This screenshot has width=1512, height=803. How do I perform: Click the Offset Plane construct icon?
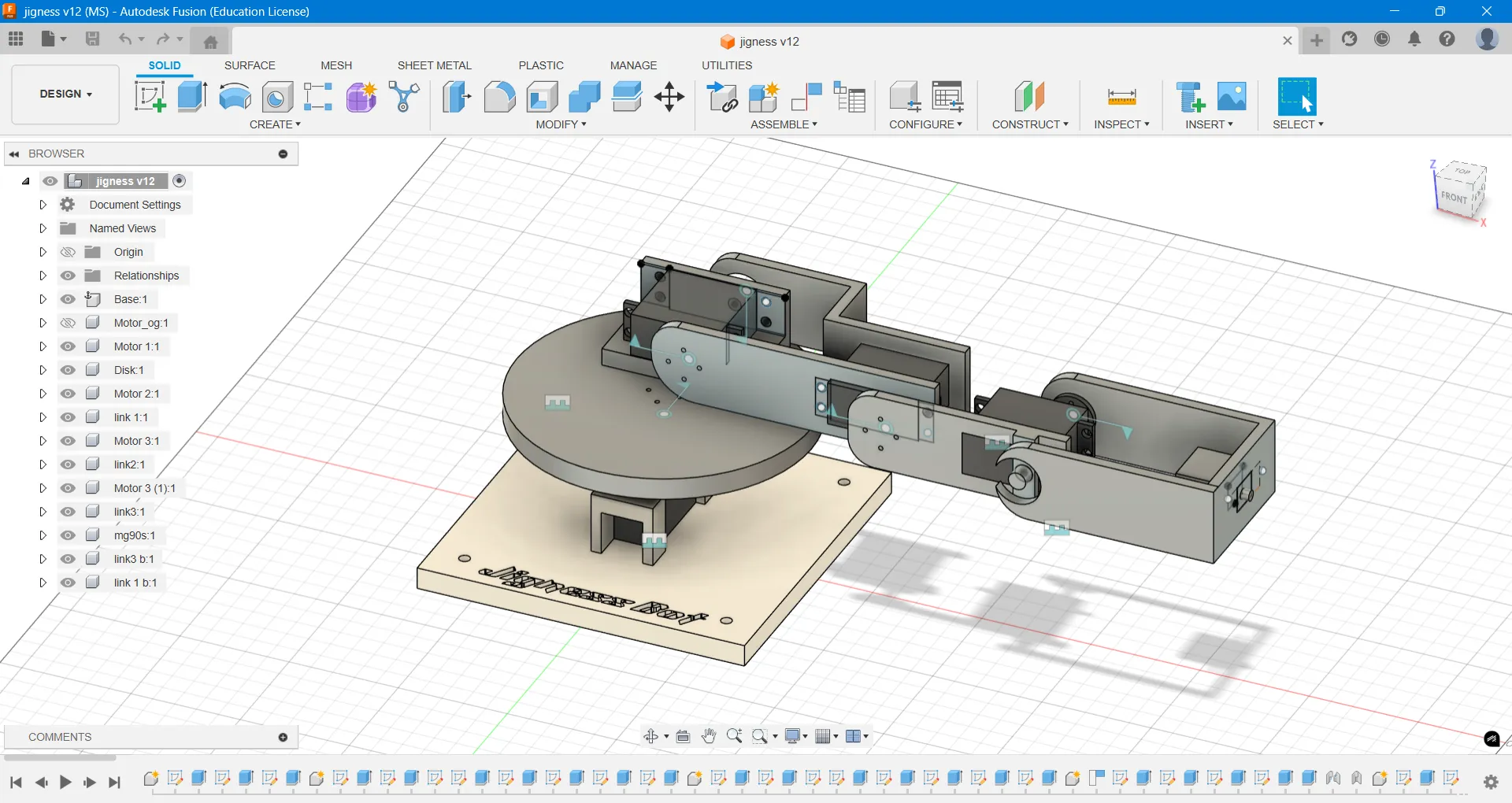click(1029, 97)
